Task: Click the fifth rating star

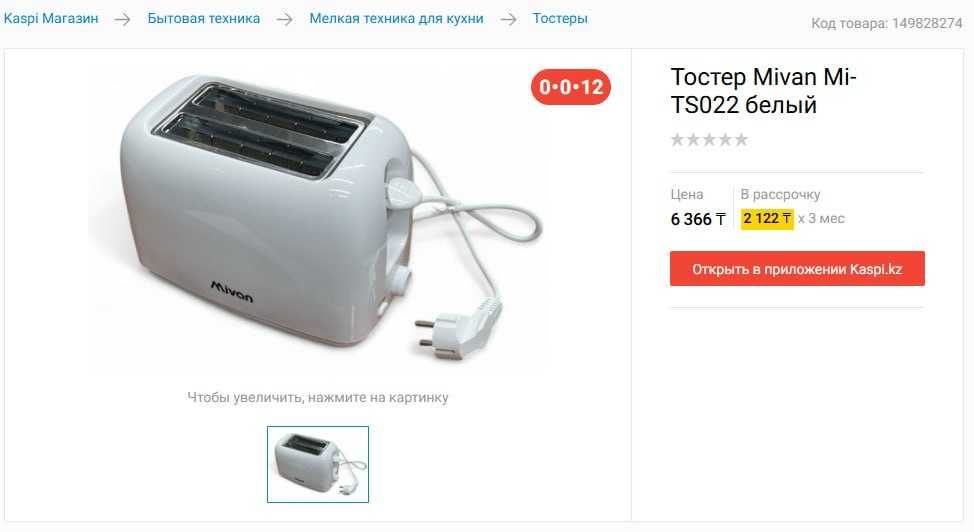Action: click(x=741, y=139)
